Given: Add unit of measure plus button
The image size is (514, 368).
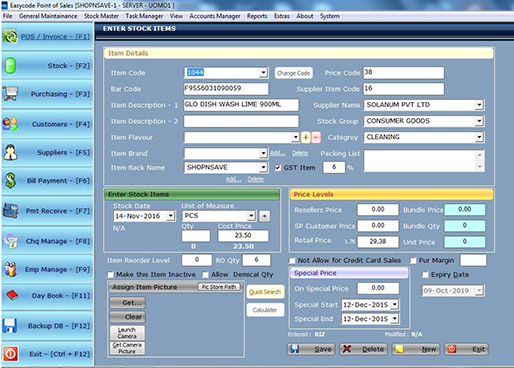Looking at the screenshot, I should (x=265, y=216).
